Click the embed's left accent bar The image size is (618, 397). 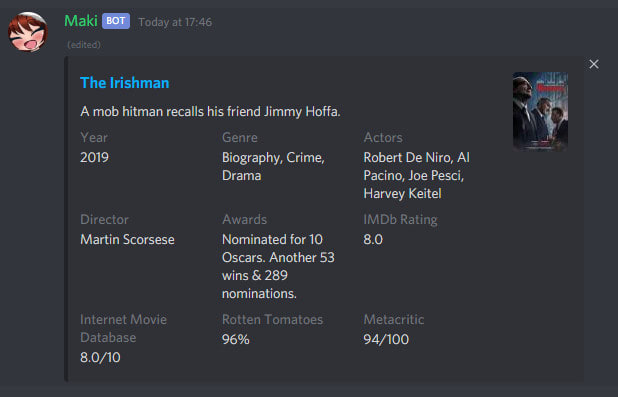point(66,219)
